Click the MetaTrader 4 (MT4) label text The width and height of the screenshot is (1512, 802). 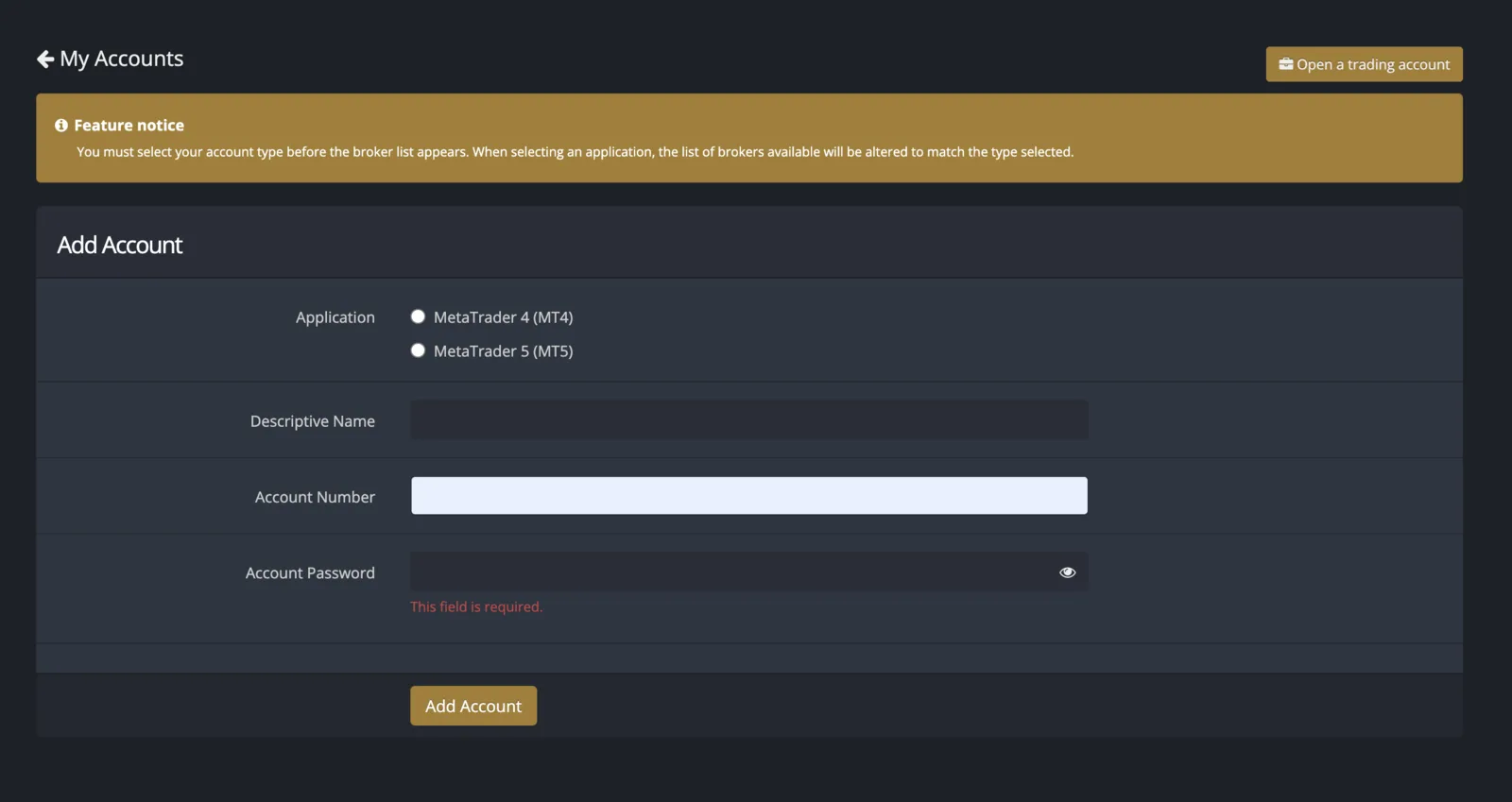[x=504, y=317]
